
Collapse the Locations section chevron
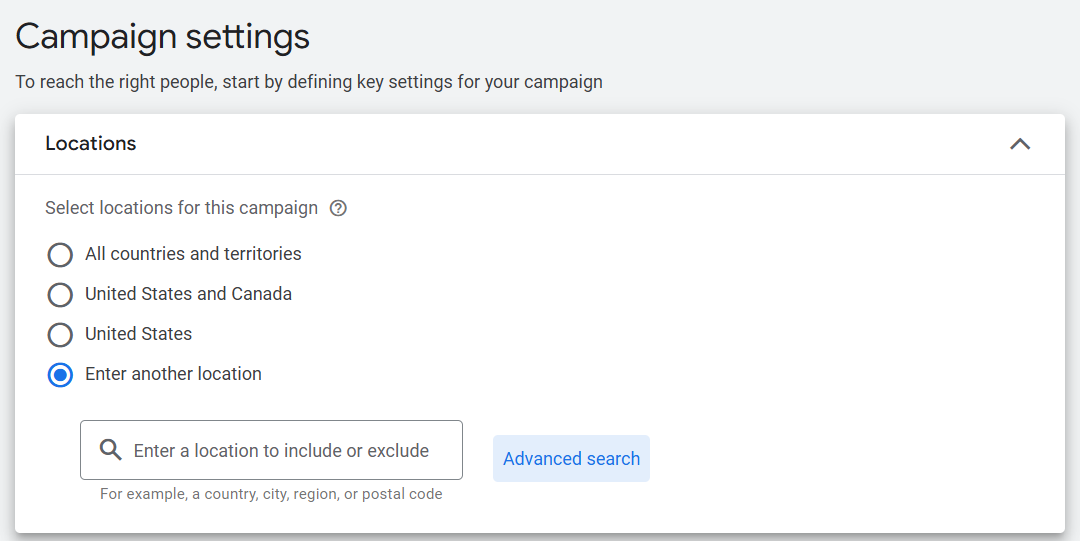tap(1019, 144)
